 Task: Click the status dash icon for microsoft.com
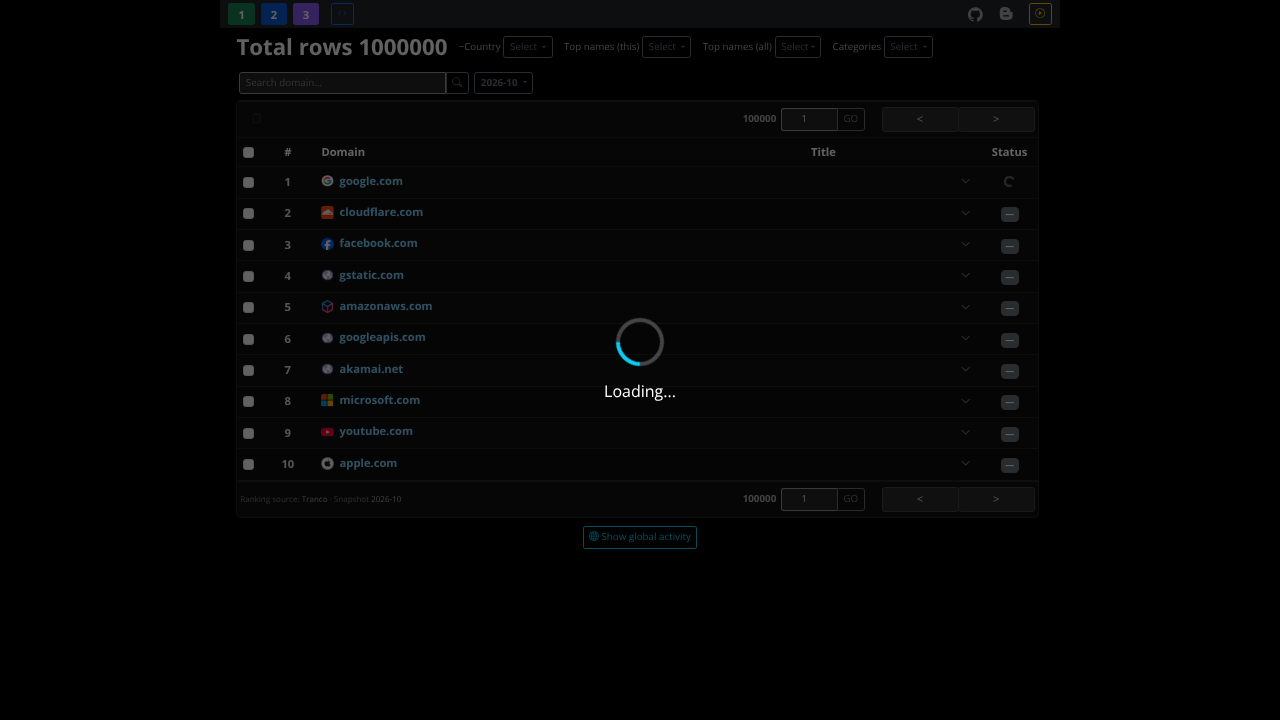pos(1010,402)
